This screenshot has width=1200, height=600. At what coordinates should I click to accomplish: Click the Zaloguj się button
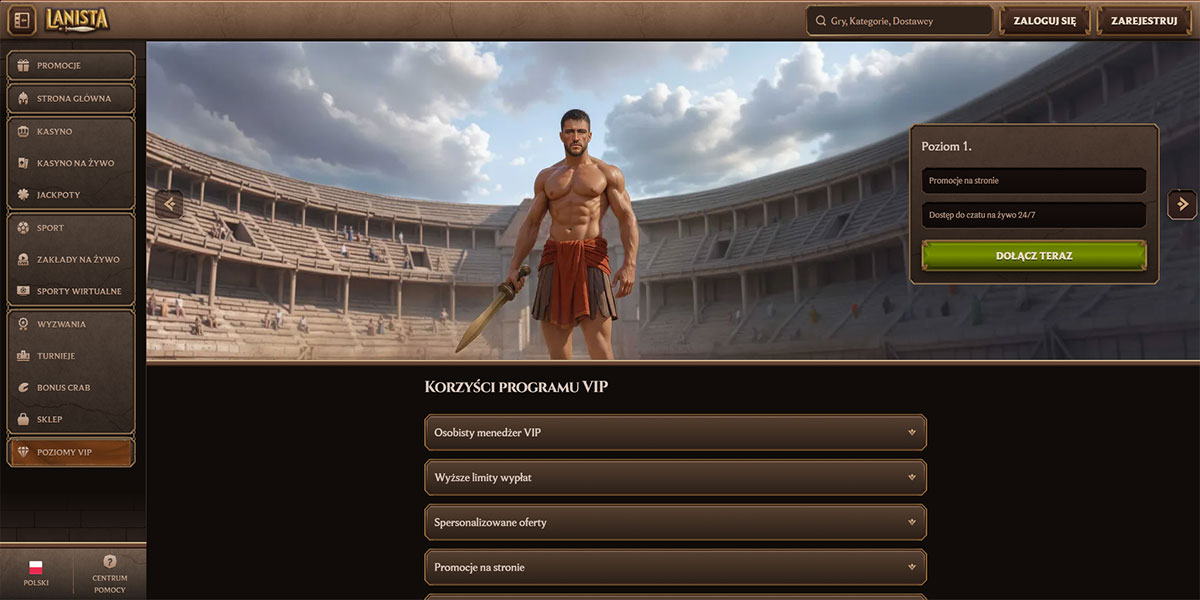point(1045,20)
